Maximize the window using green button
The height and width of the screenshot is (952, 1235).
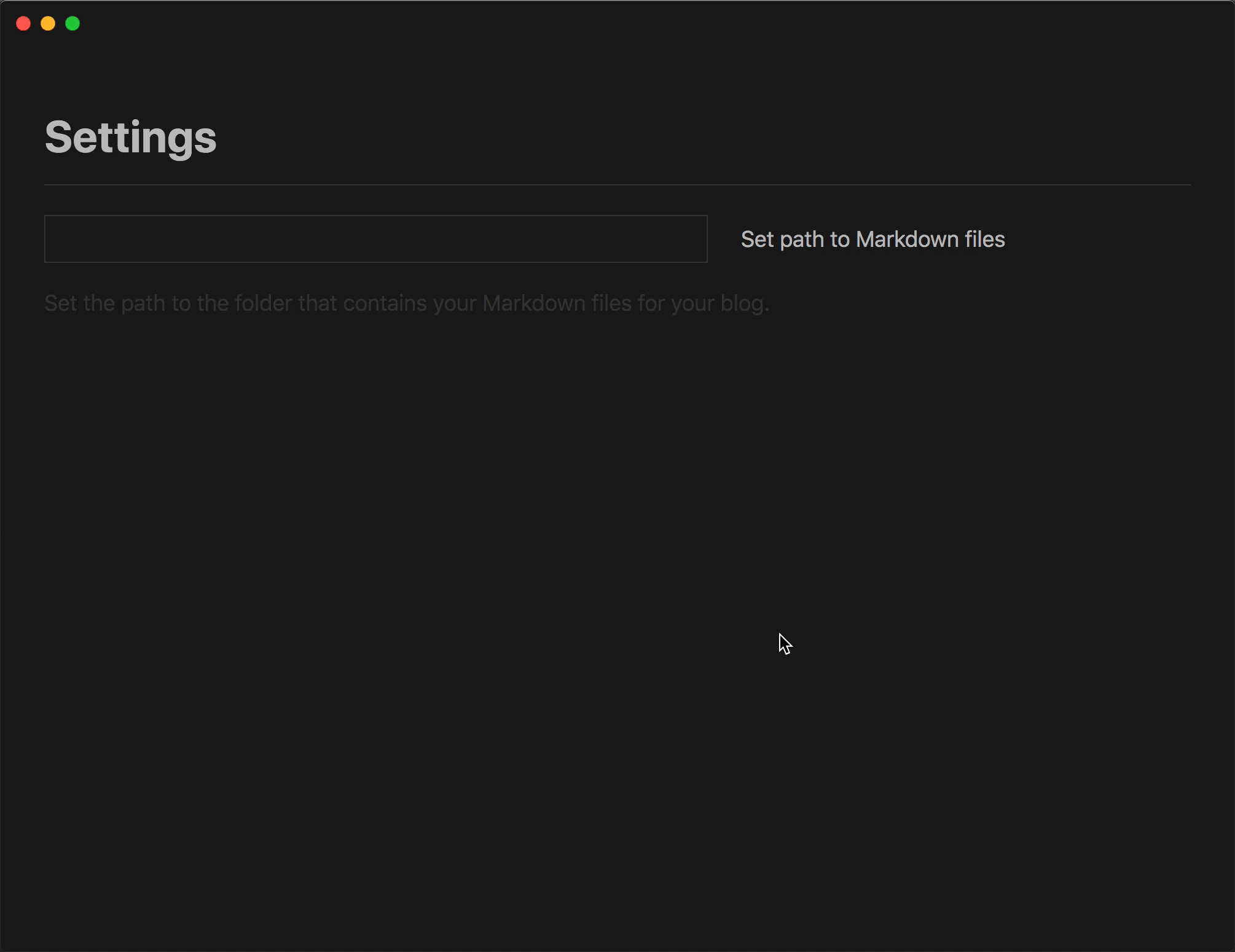(x=73, y=23)
